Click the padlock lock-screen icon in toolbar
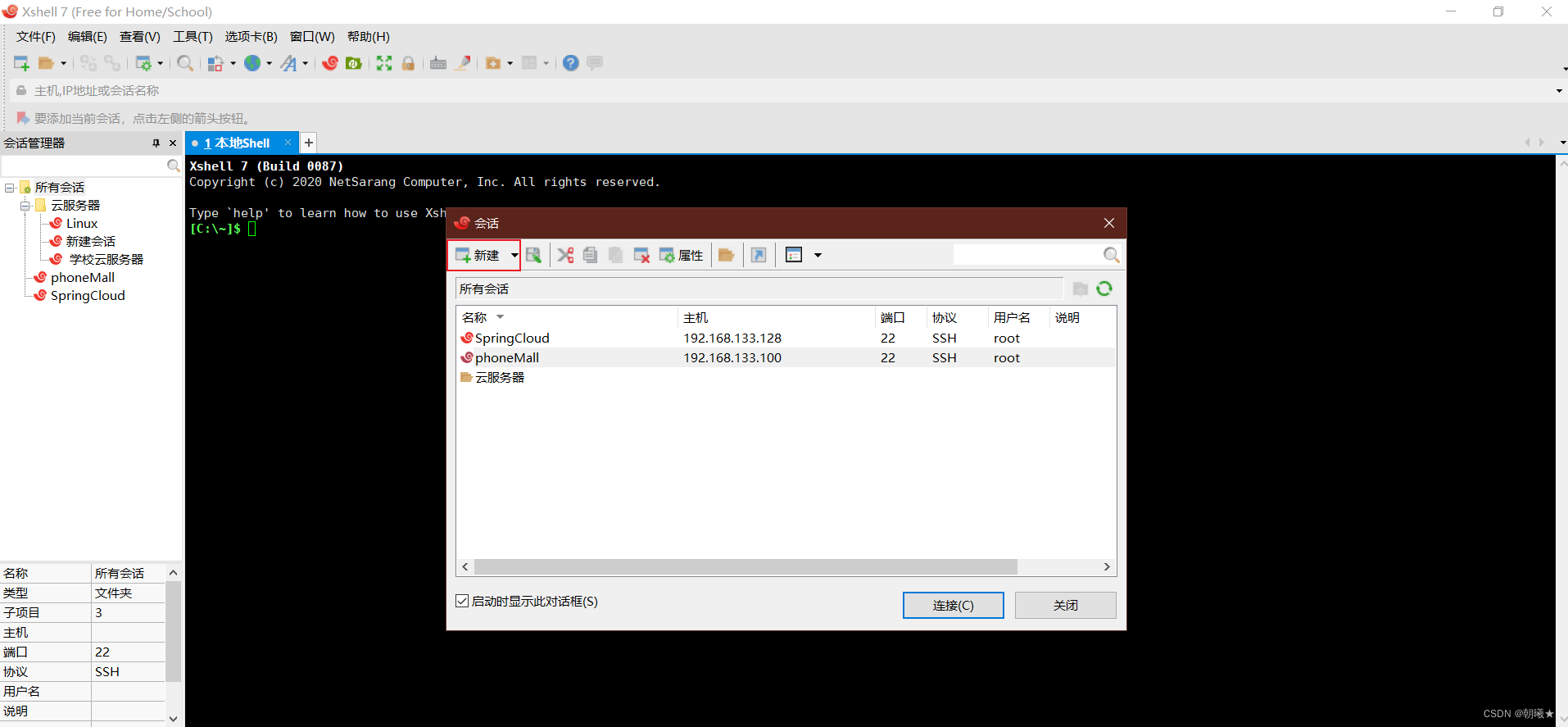1568x727 pixels. [408, 63]
